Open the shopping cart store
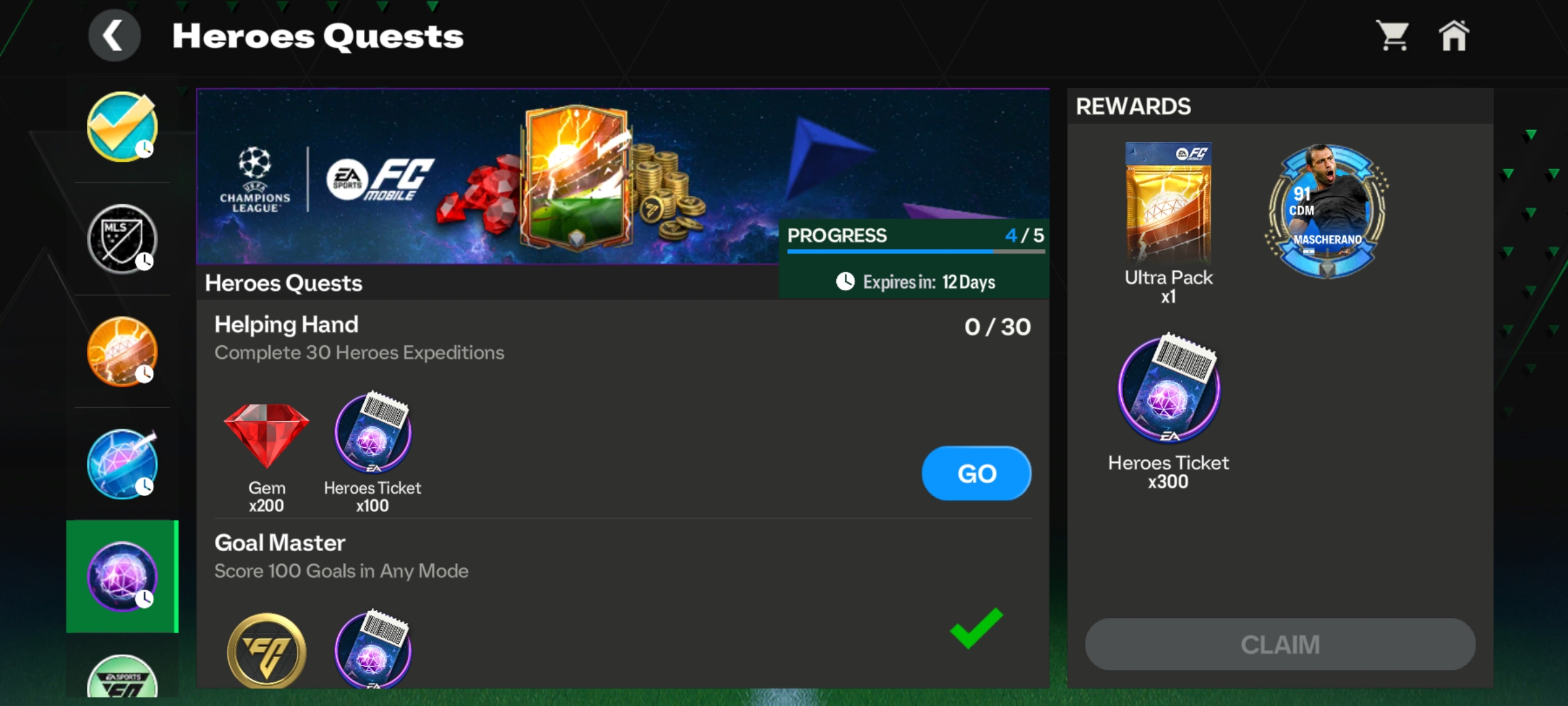Image resolution: width=1568 pixels, height=706 pixels. coord(1393,35)
